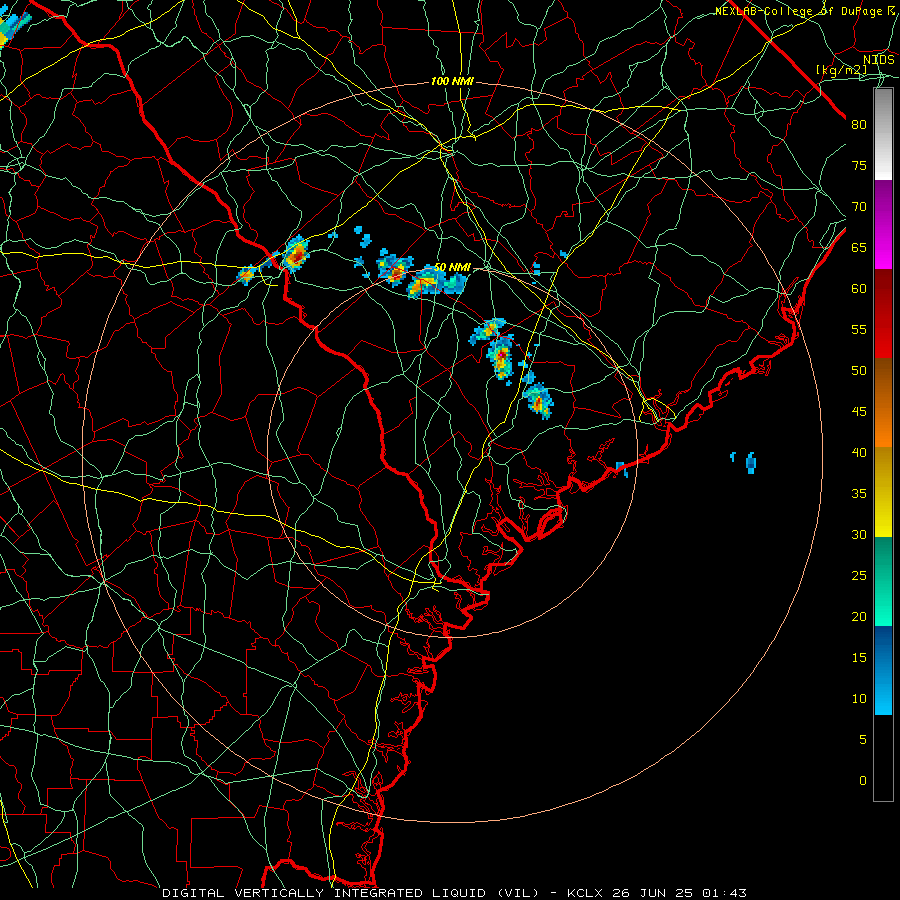Click the scale value 20

tap(859, 617)
